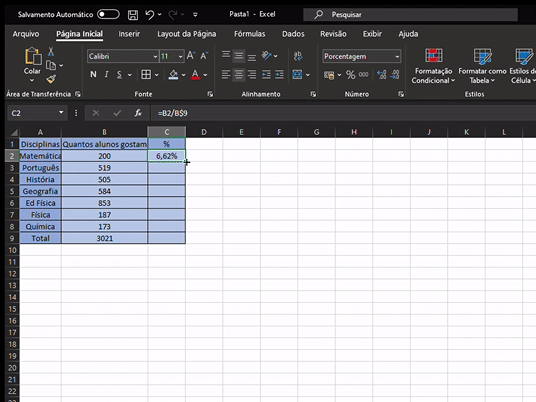Click the cancel X formula icon
This screenshot has height=402, width=536.
click(96, 113)
